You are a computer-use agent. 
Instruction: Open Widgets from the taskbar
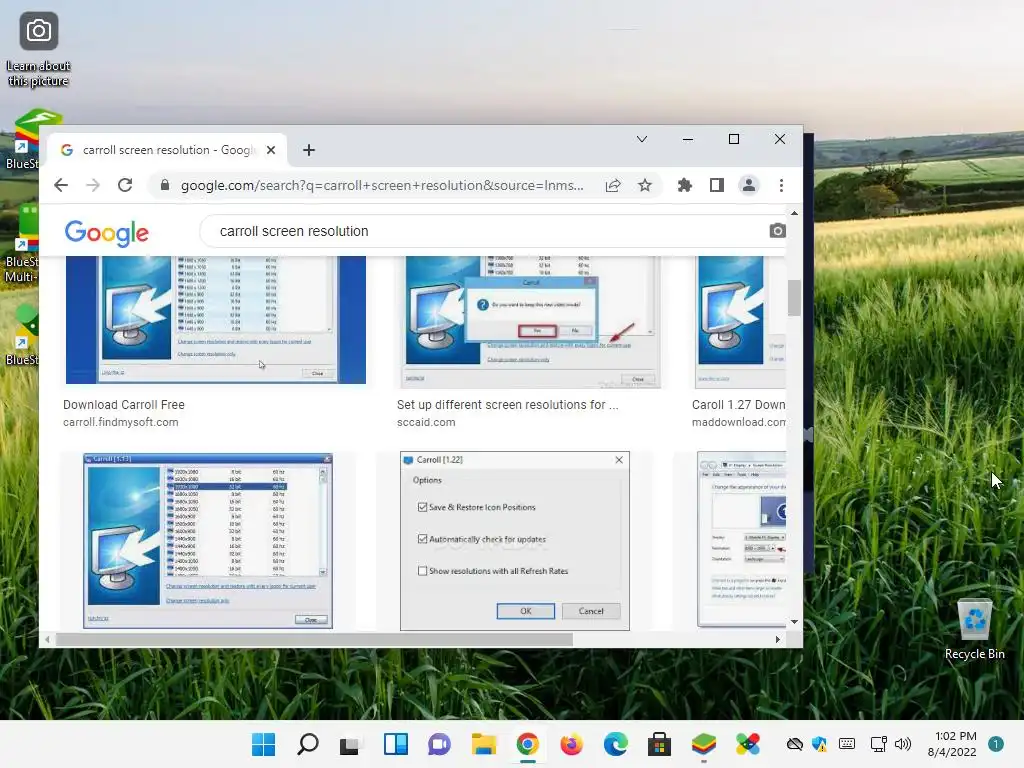tap(396, 744)
